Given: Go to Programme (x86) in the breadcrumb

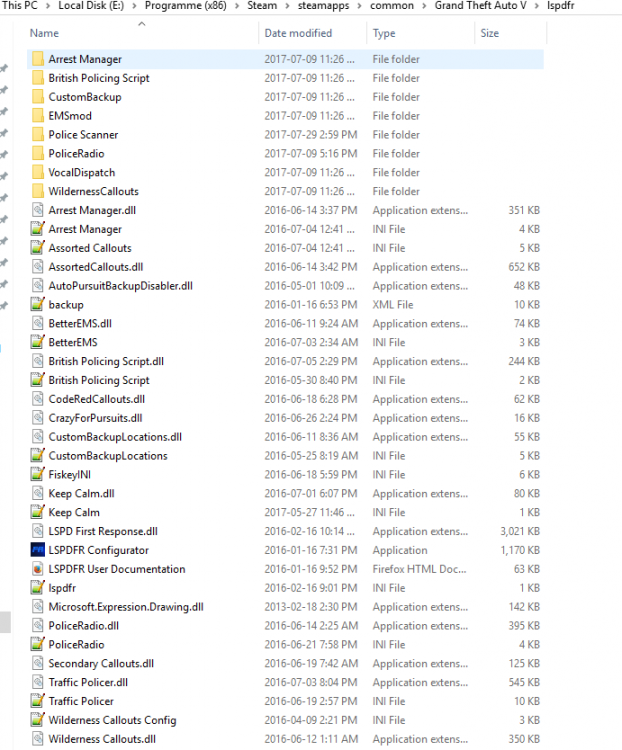Looking at the screenshot, I should pos(186,6).
